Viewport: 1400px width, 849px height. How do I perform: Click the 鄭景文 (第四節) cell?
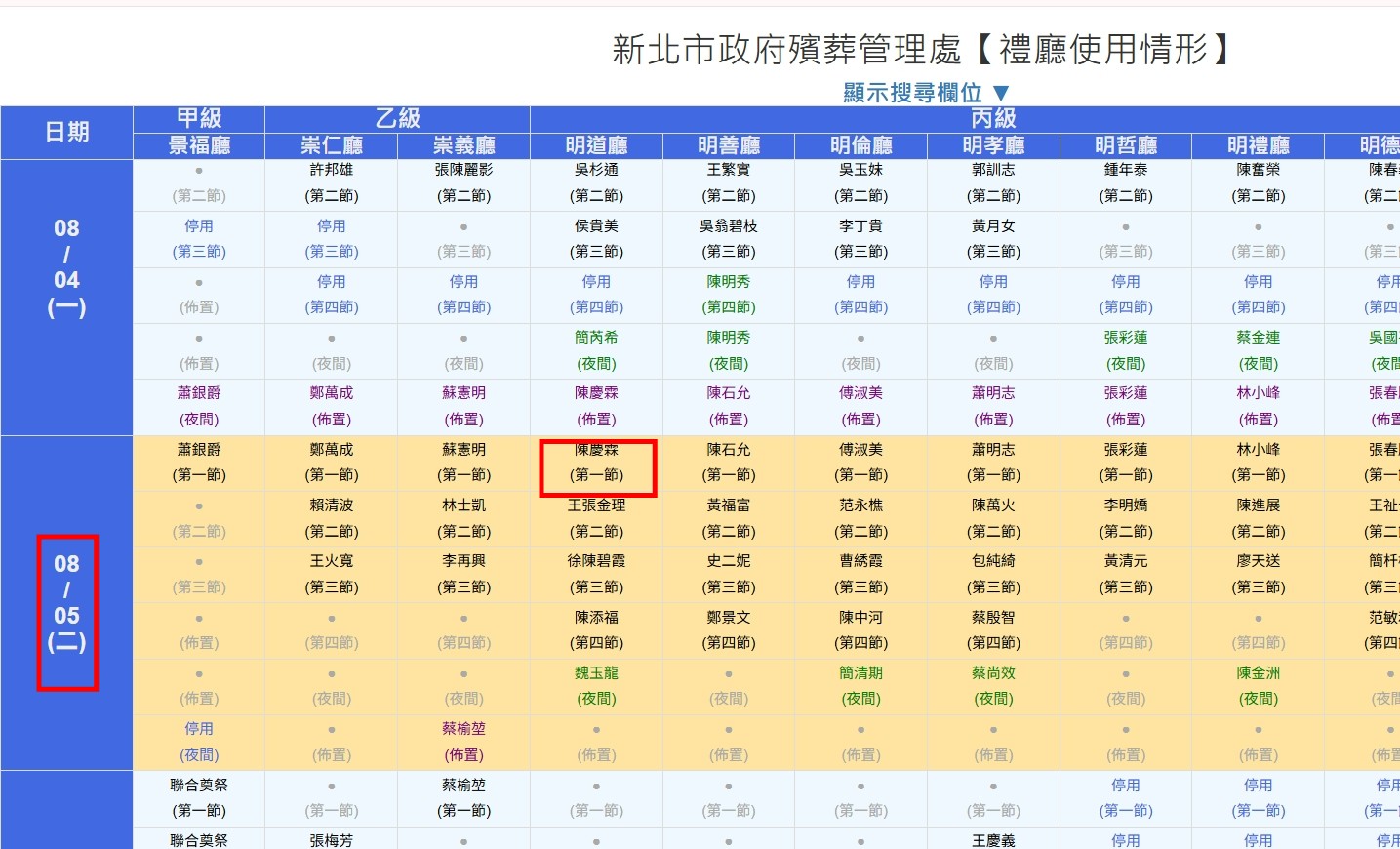click(729, 630)
